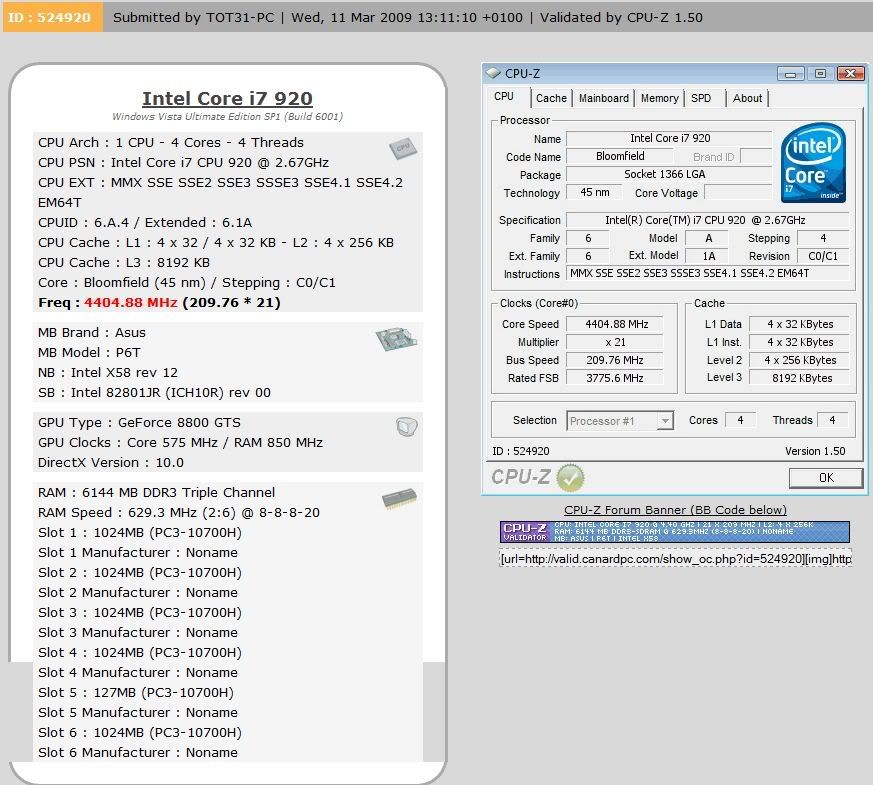This screenshot has height=785, width=873.
Task: Click the BB code URL text field
Action: [x=675, y=558]
